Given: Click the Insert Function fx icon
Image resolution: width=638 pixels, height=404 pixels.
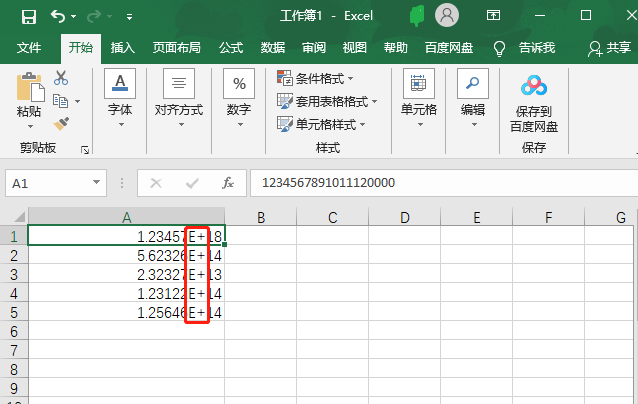Looking at the screenshot, I should [228, 183].
